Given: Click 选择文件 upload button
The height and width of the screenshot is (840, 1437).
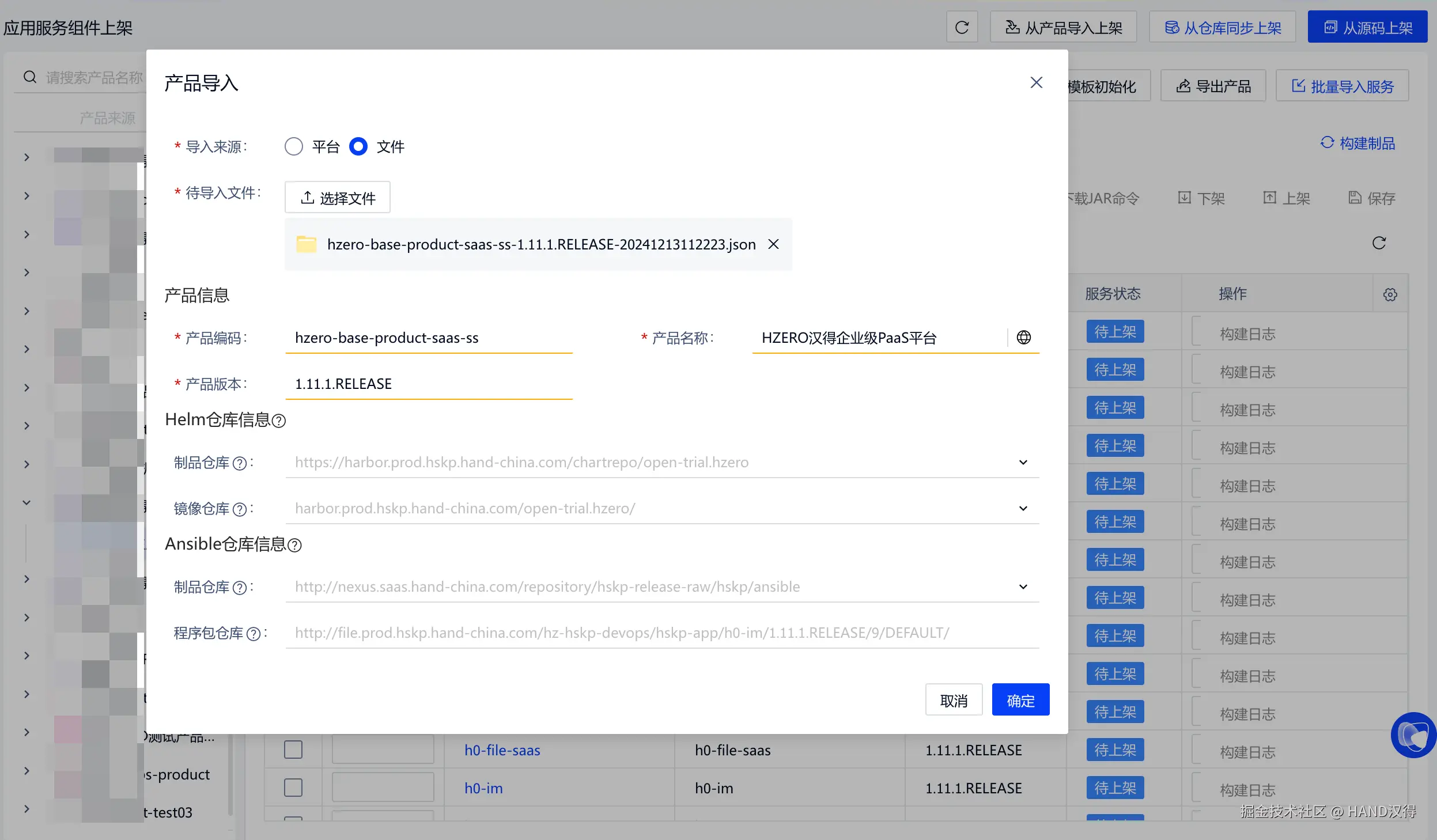Looking at the screenshot, I should pyautogui.click(x=338, y=198).
